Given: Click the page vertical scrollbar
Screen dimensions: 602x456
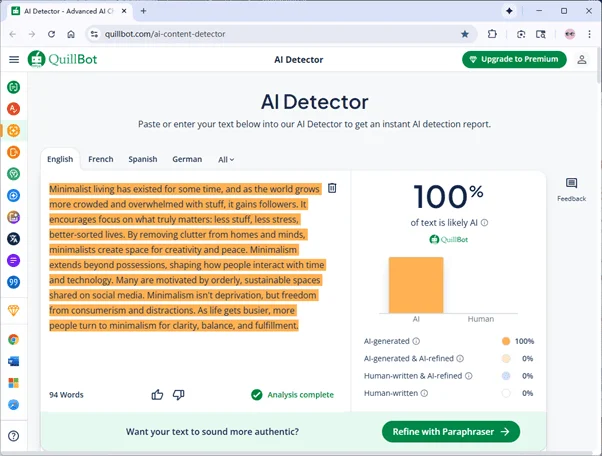Looking at the screenshot, I should click(x=599, y=65).
